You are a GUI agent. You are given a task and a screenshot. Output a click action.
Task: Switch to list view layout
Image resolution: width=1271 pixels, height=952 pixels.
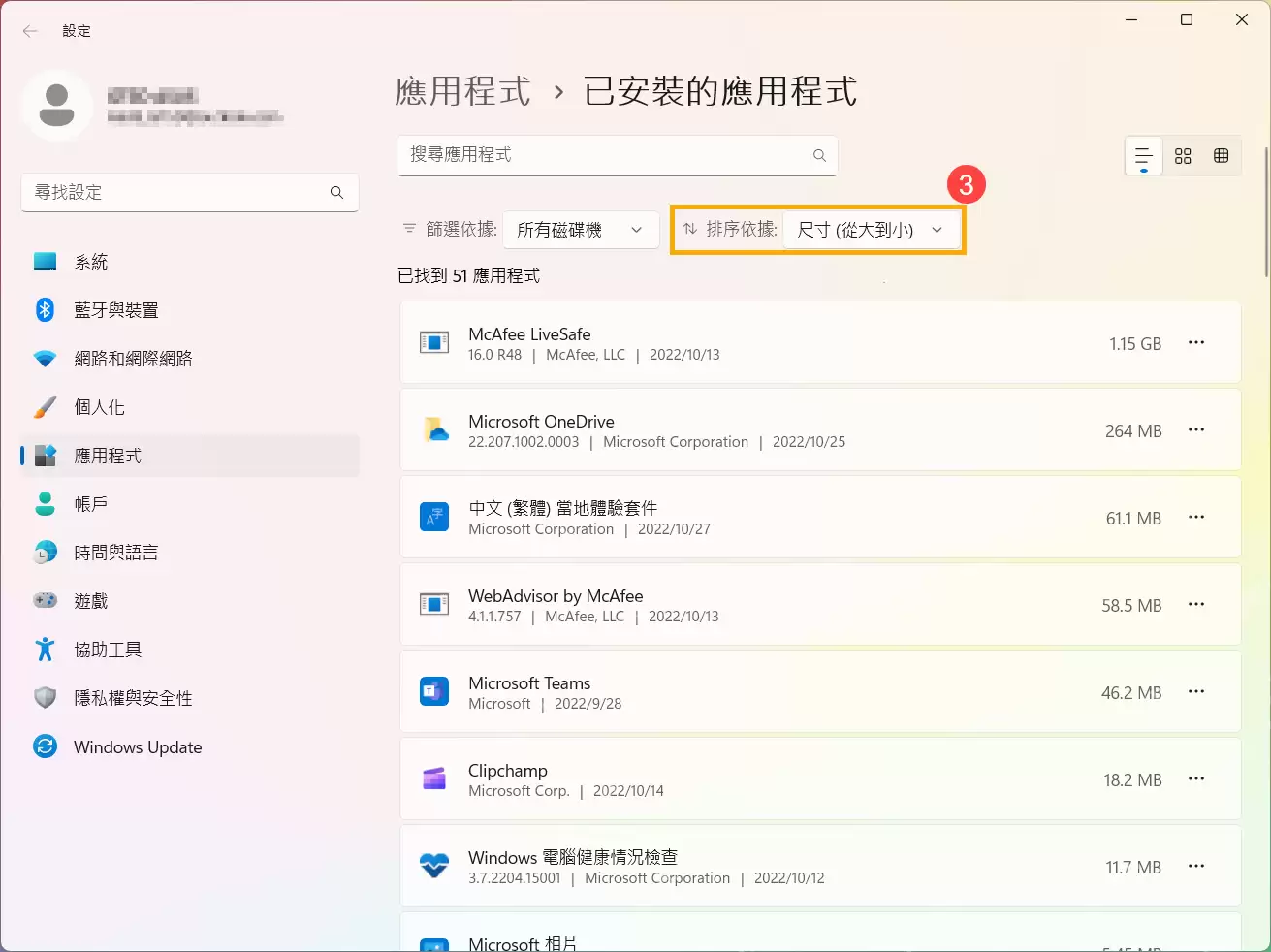(x=1144, y=156)
